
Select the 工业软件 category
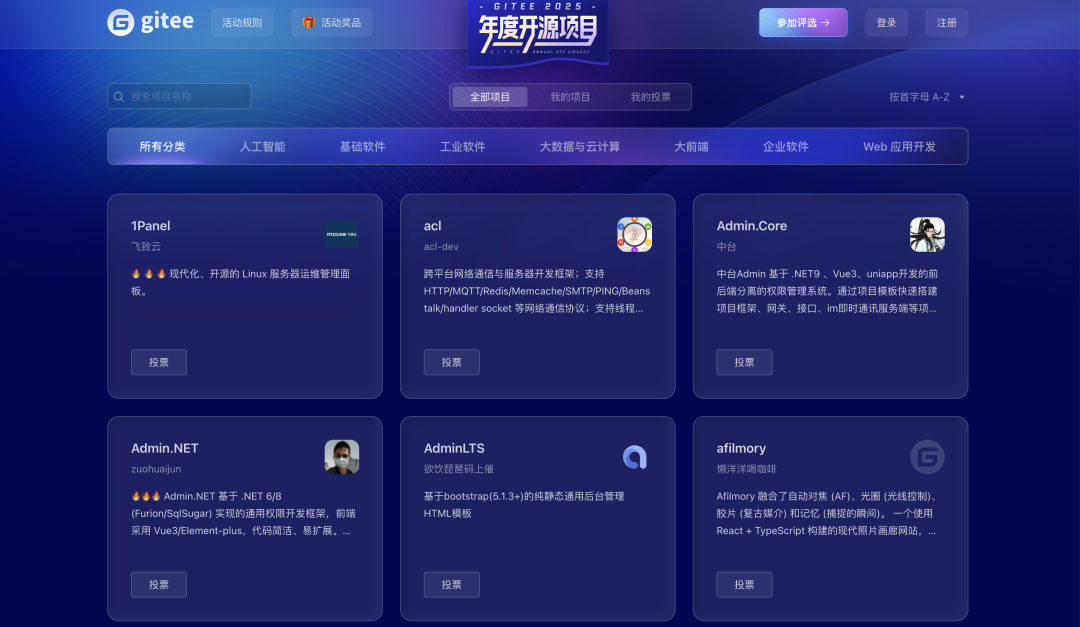click(x=463, y=147)
